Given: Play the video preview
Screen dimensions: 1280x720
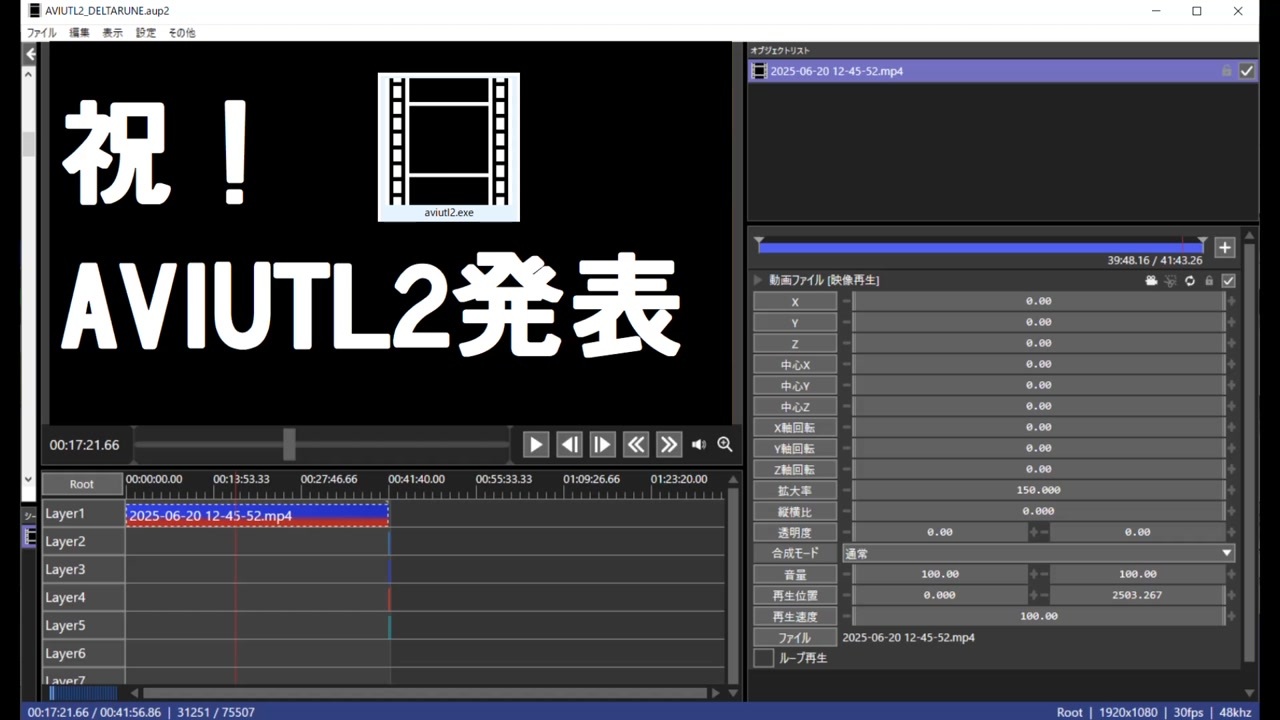Looking at the screenshot, I should tap(535, 444).
